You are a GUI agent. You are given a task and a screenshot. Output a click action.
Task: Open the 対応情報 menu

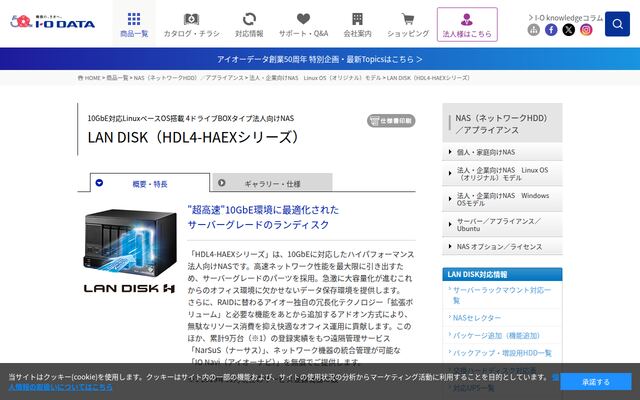pos(249,24)
